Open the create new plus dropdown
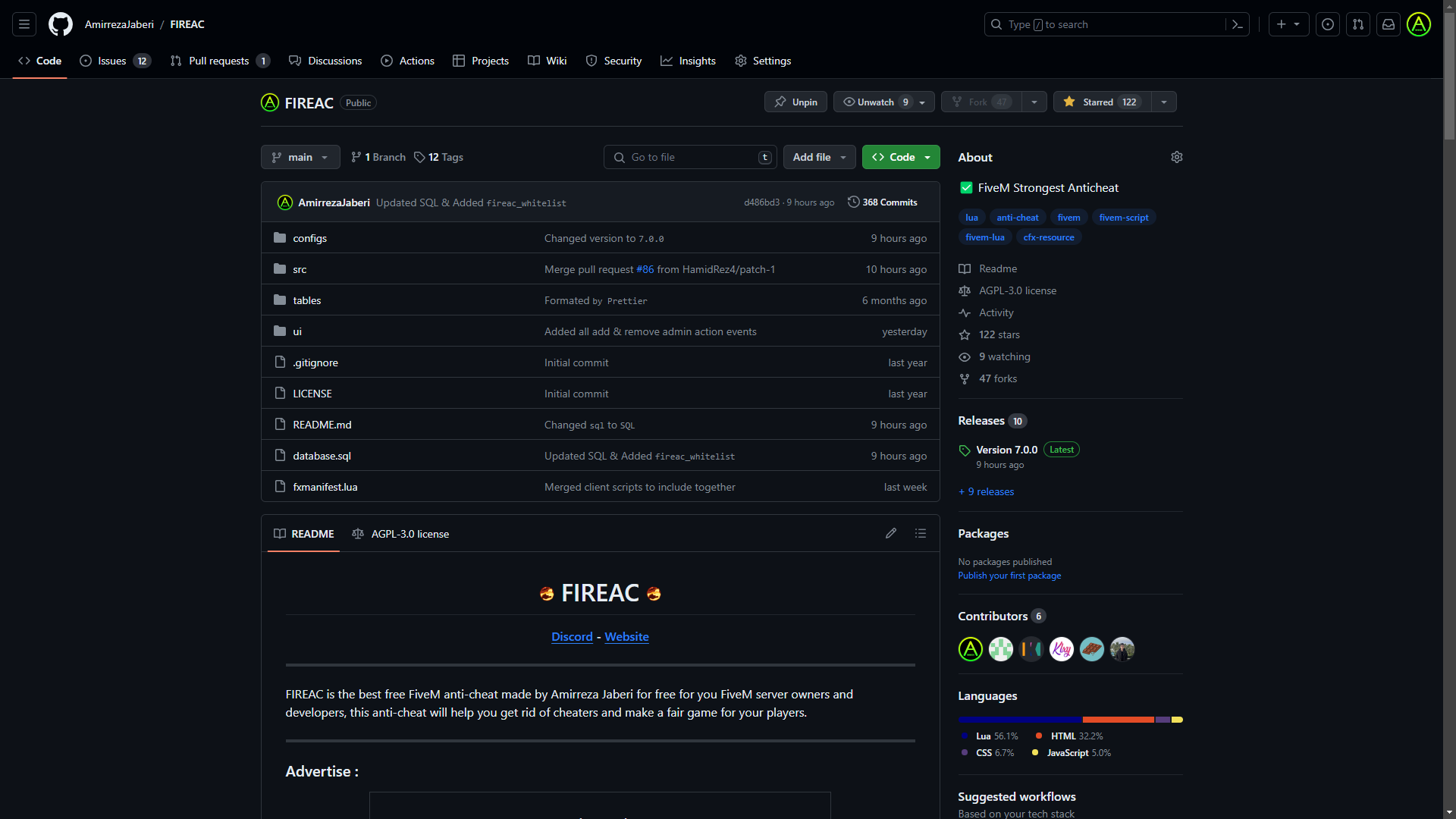This screenshot has width=1456, height=819. tap(1288, 24)
